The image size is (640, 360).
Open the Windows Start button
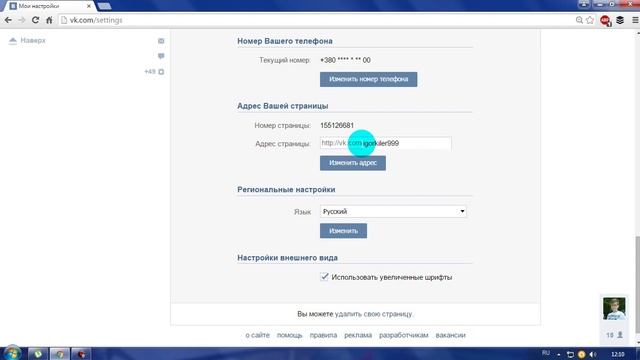[x=12, y=353]
